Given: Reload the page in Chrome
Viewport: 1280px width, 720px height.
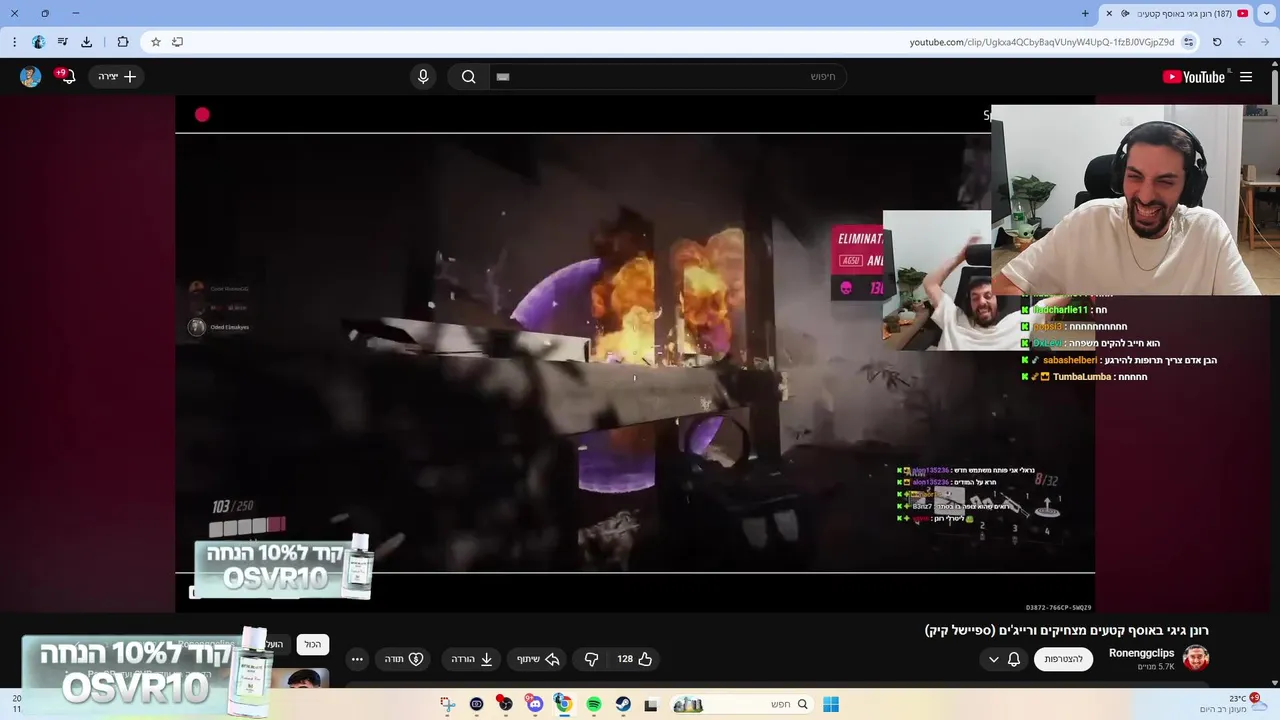Looking at the screenshot, I should (x=1217, y=42).
